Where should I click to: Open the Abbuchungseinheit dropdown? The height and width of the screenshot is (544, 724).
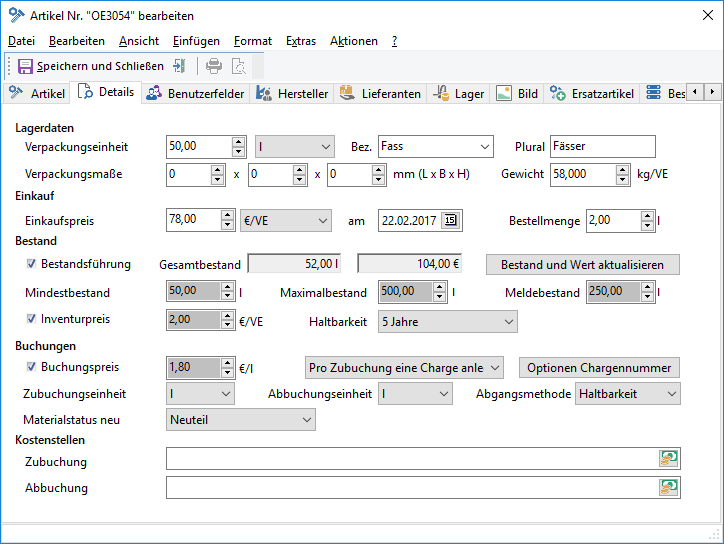pyautogui.click(x=415, y=394)
